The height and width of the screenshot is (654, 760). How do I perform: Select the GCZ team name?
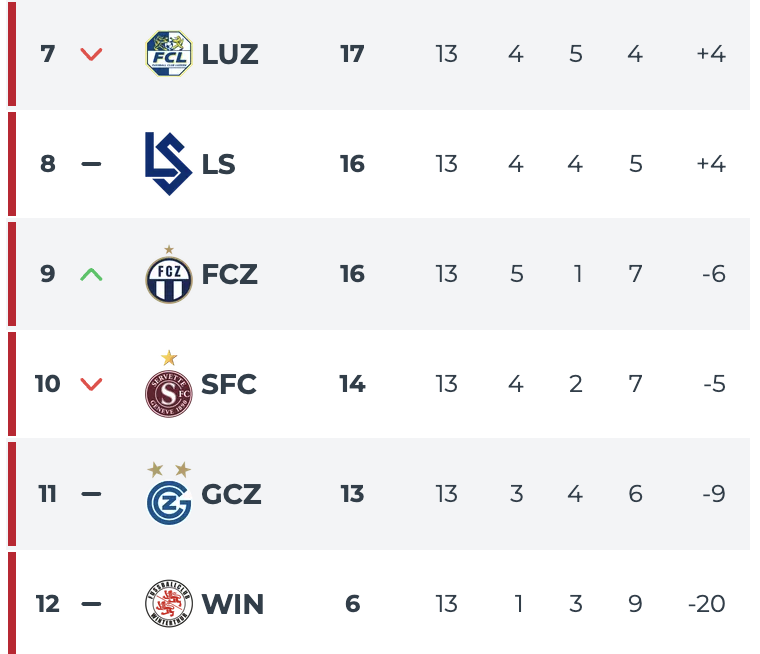[232, 494]
